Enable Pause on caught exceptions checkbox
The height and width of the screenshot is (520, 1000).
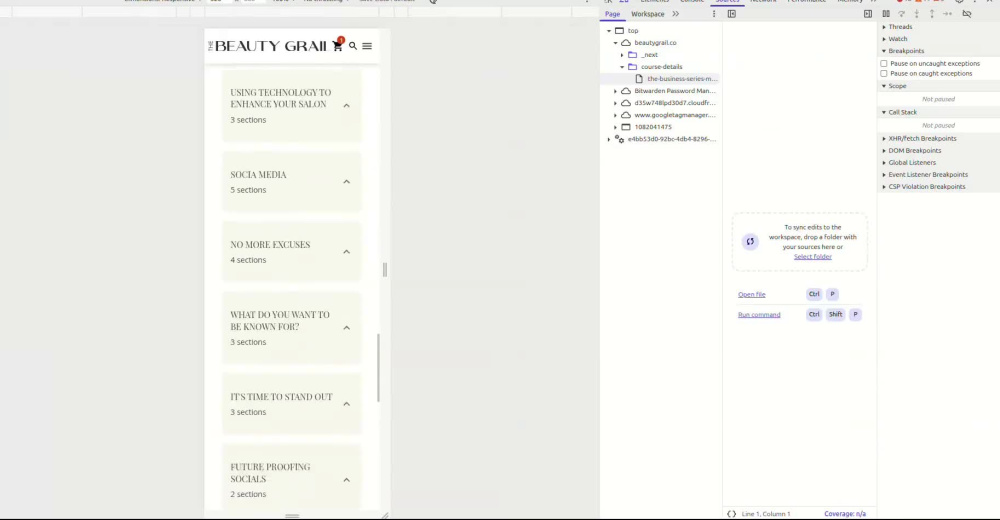tap(884, 73)
